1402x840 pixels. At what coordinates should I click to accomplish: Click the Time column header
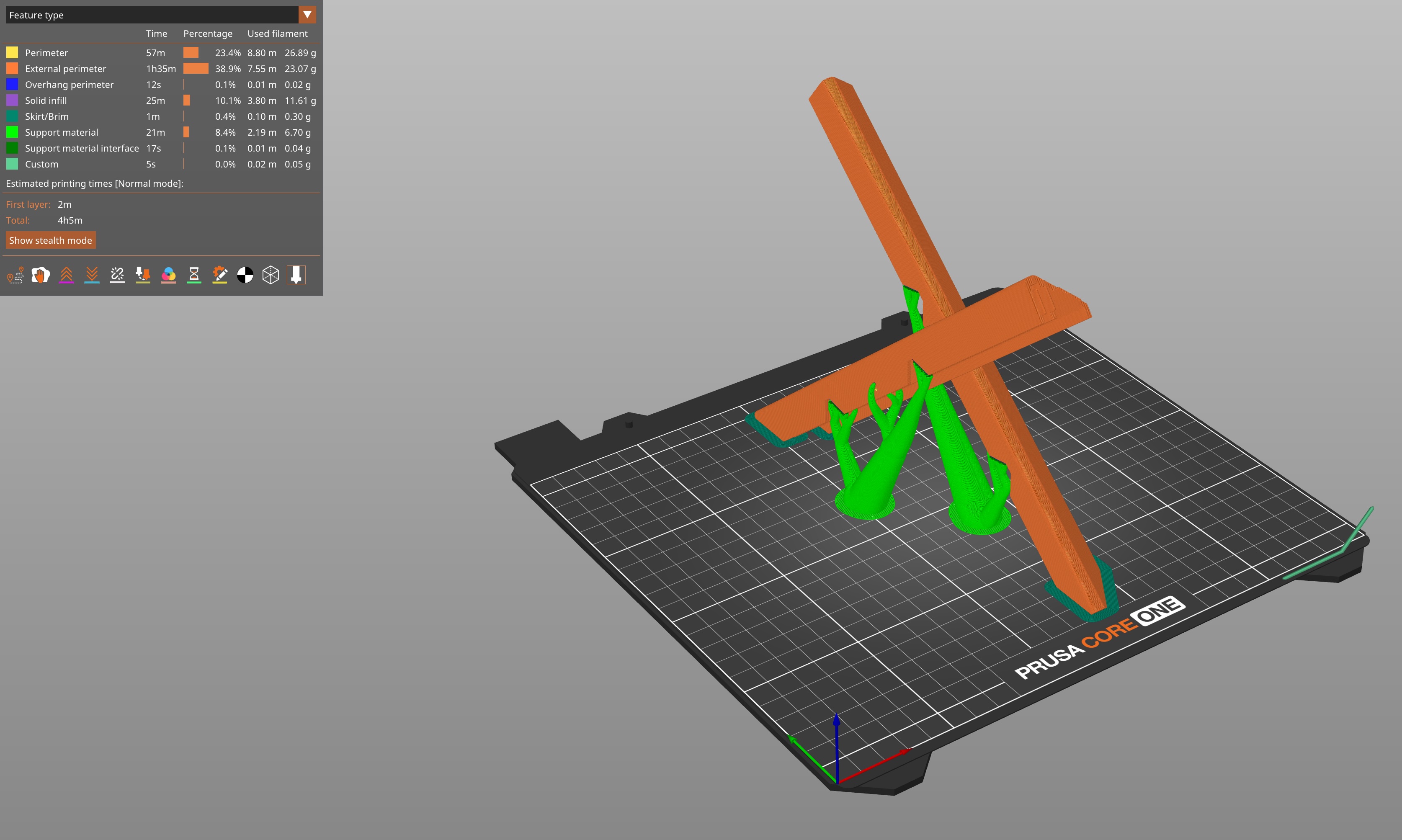pyautogui.click(x=157, y=33)
